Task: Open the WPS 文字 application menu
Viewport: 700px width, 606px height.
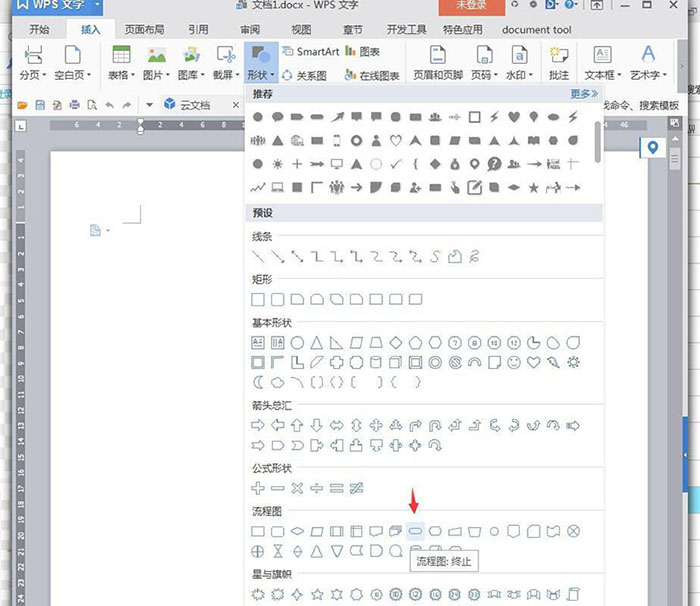Action: (x=57, y=6)
